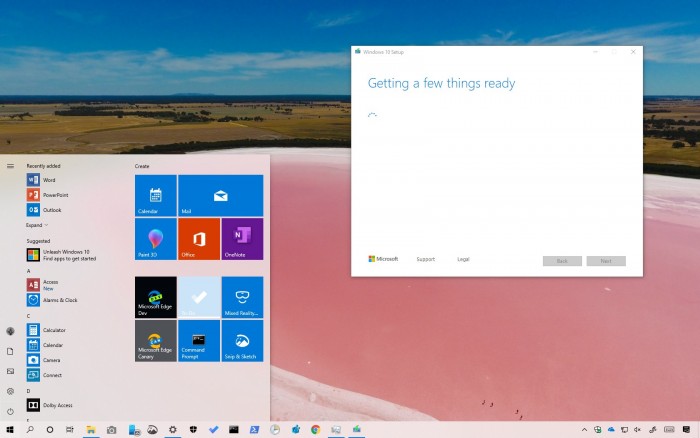The image size is (700, 438).
Task: Open the Action Center notifications icon
Action: point(687,430)
